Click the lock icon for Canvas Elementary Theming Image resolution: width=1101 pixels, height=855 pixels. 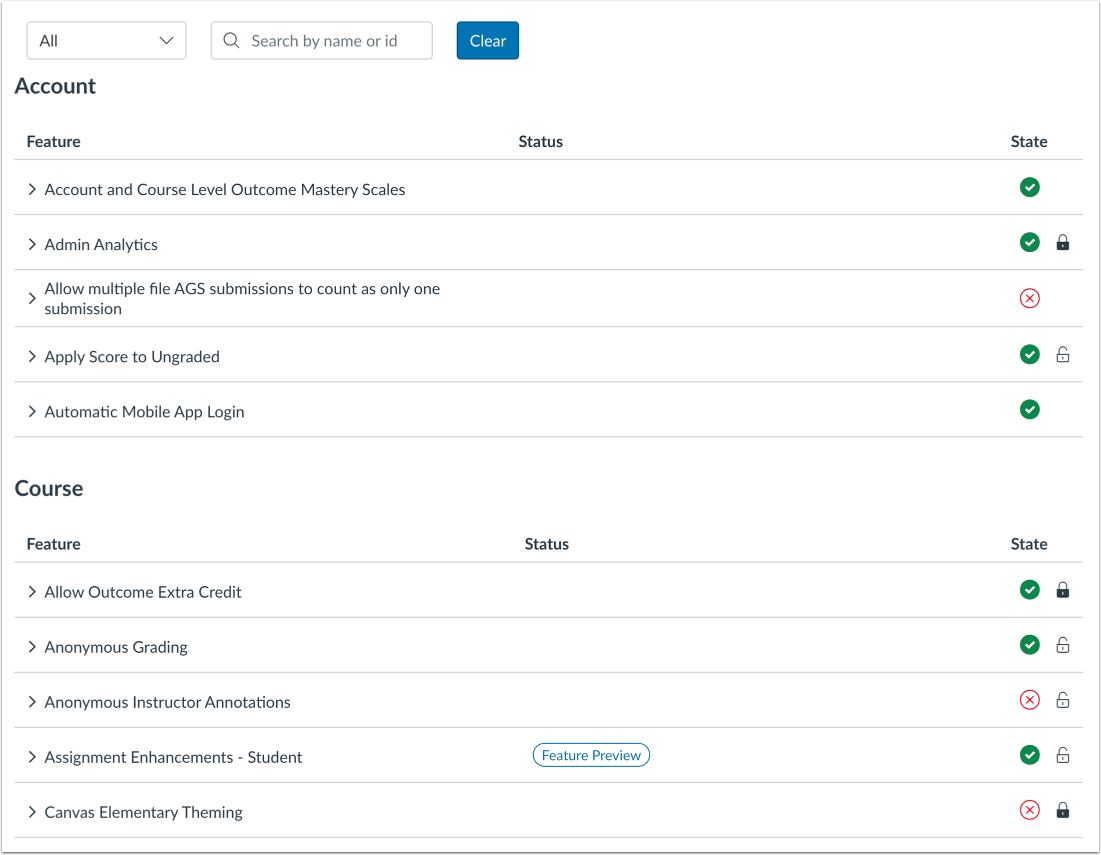pos(1063,810)
